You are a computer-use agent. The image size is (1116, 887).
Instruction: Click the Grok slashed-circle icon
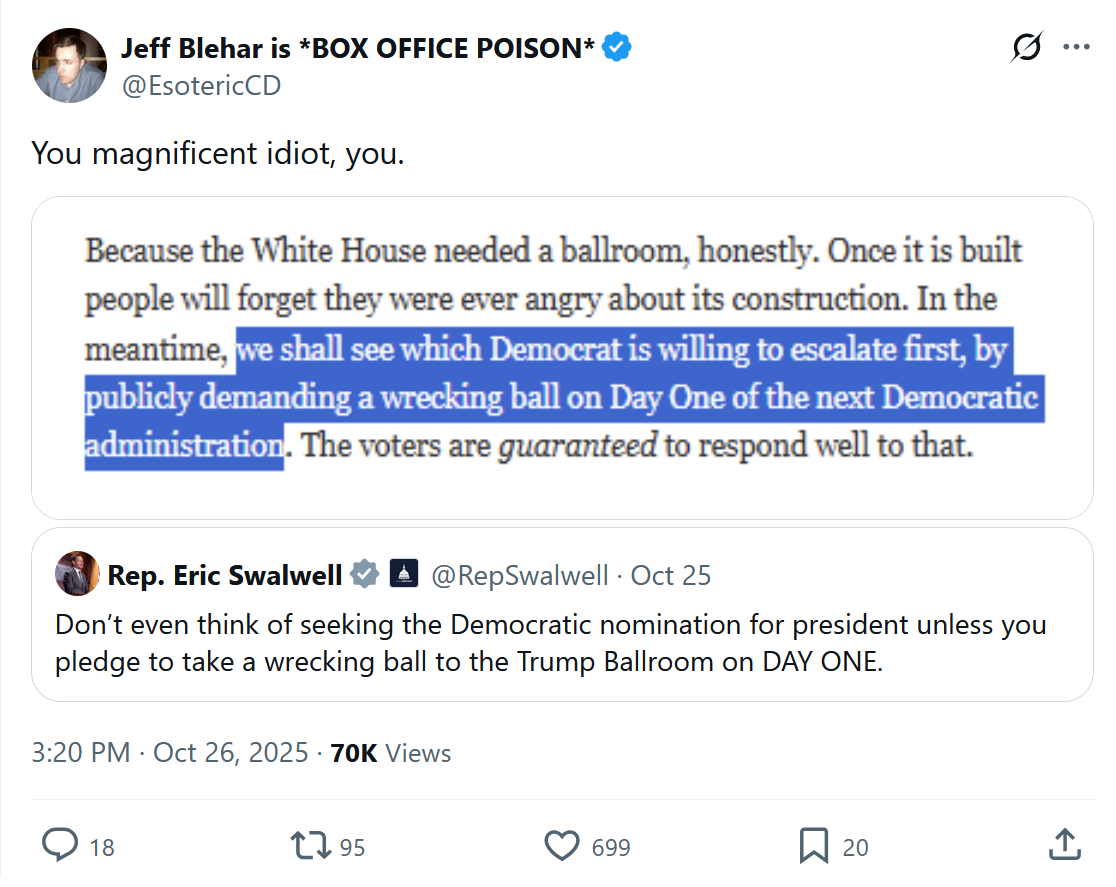click(1026, 47)
